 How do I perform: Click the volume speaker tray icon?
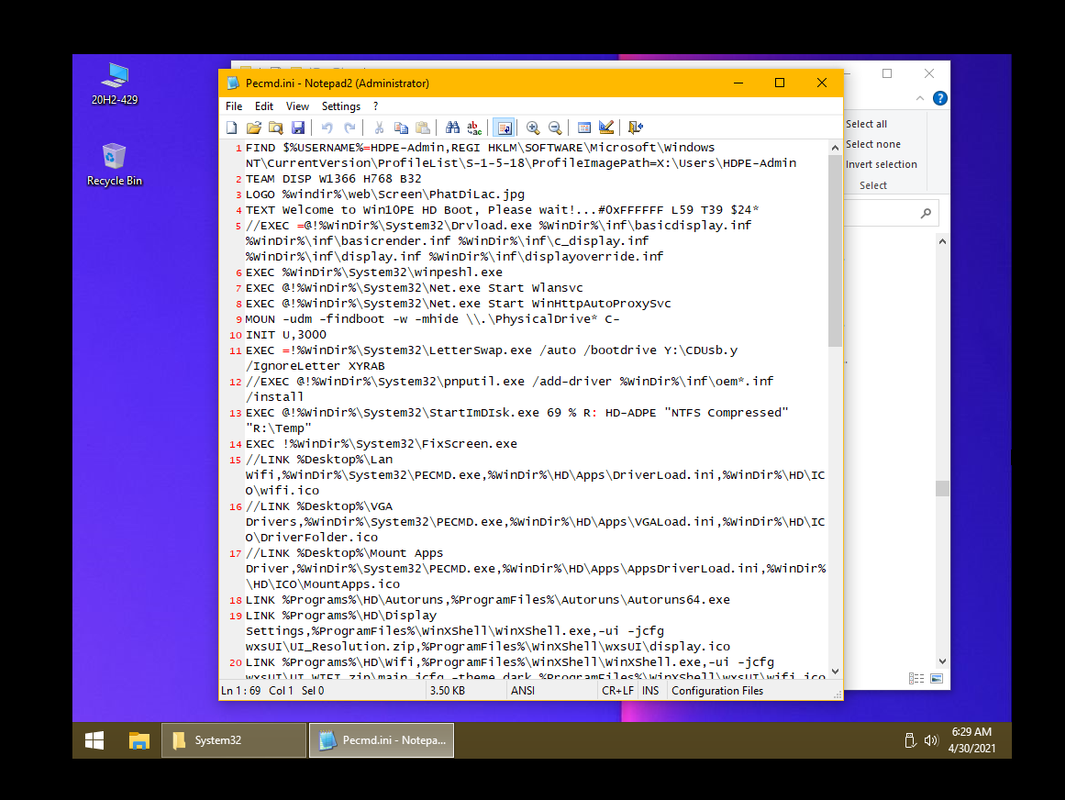[931, 740]
